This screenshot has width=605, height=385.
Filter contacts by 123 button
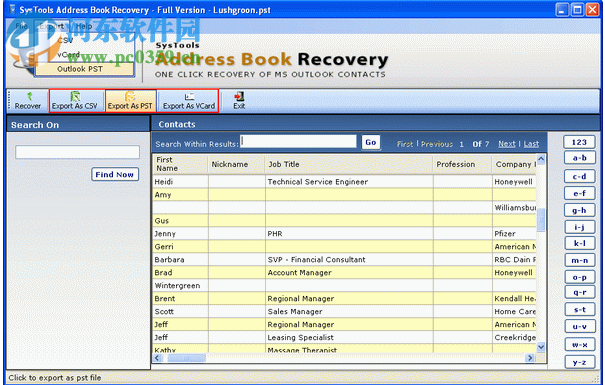point(579,142)
